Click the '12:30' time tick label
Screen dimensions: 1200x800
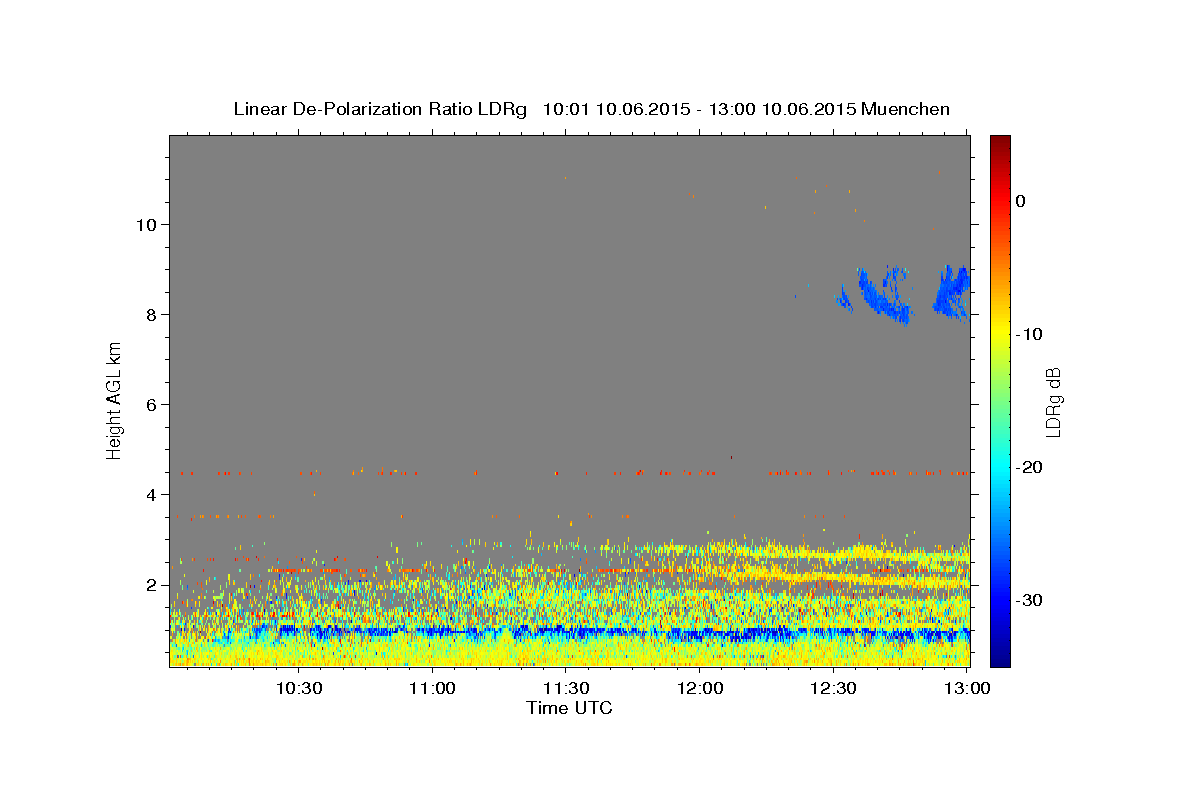click(x=833, y=688)
